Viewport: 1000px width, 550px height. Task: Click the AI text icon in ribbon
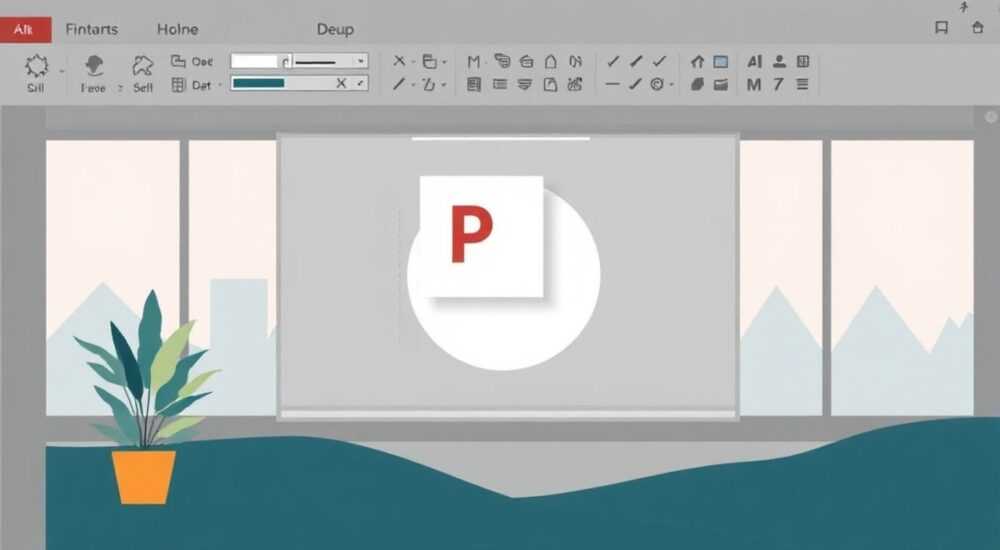[754, 61]
